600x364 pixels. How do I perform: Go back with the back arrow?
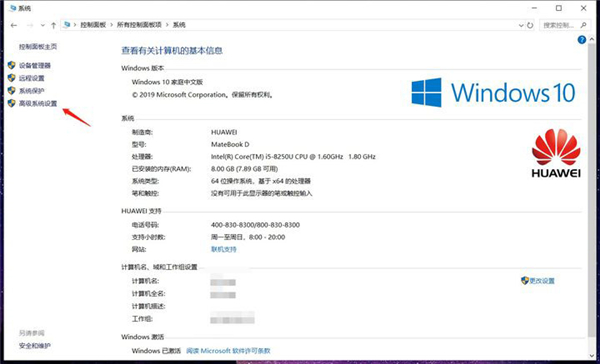(14, 25)
